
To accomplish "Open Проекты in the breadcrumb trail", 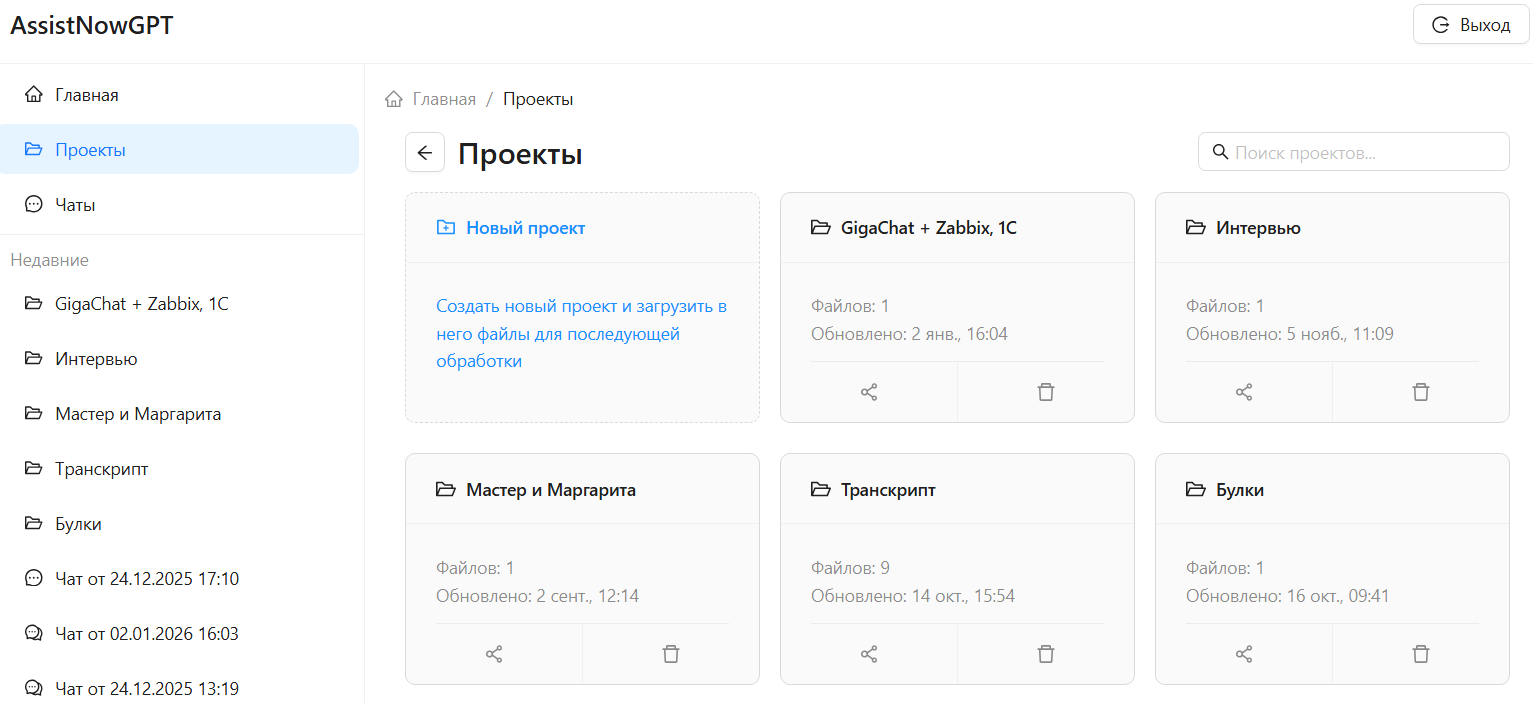I will (538, 98).
